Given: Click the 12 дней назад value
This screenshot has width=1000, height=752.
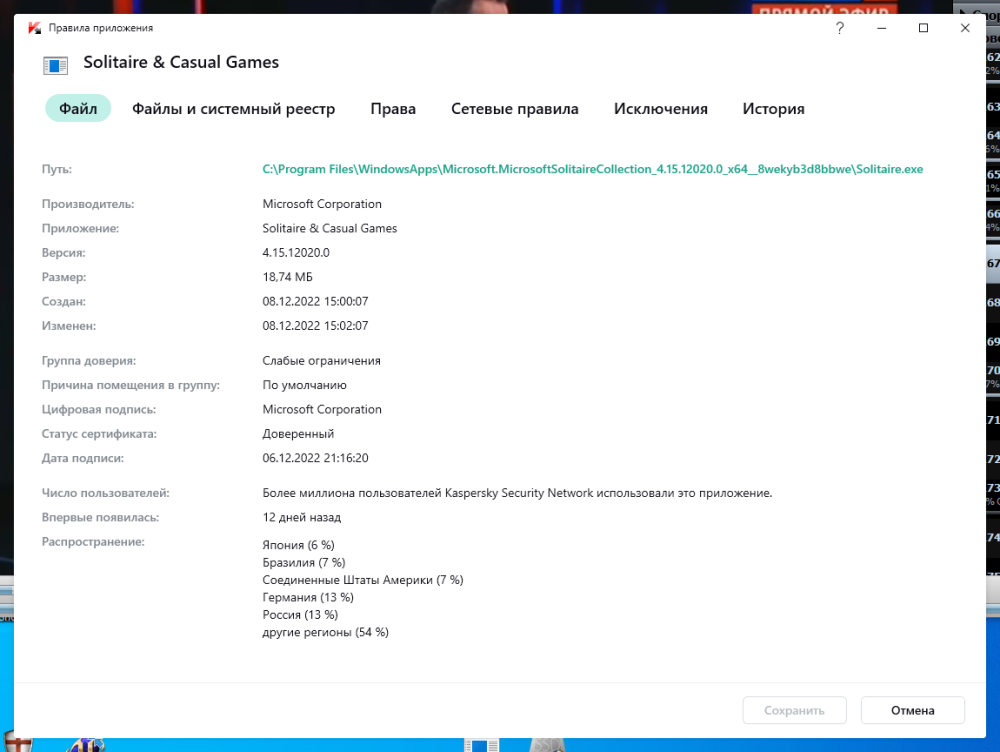Looking at the screenshot, I should (x=302, y=517).
